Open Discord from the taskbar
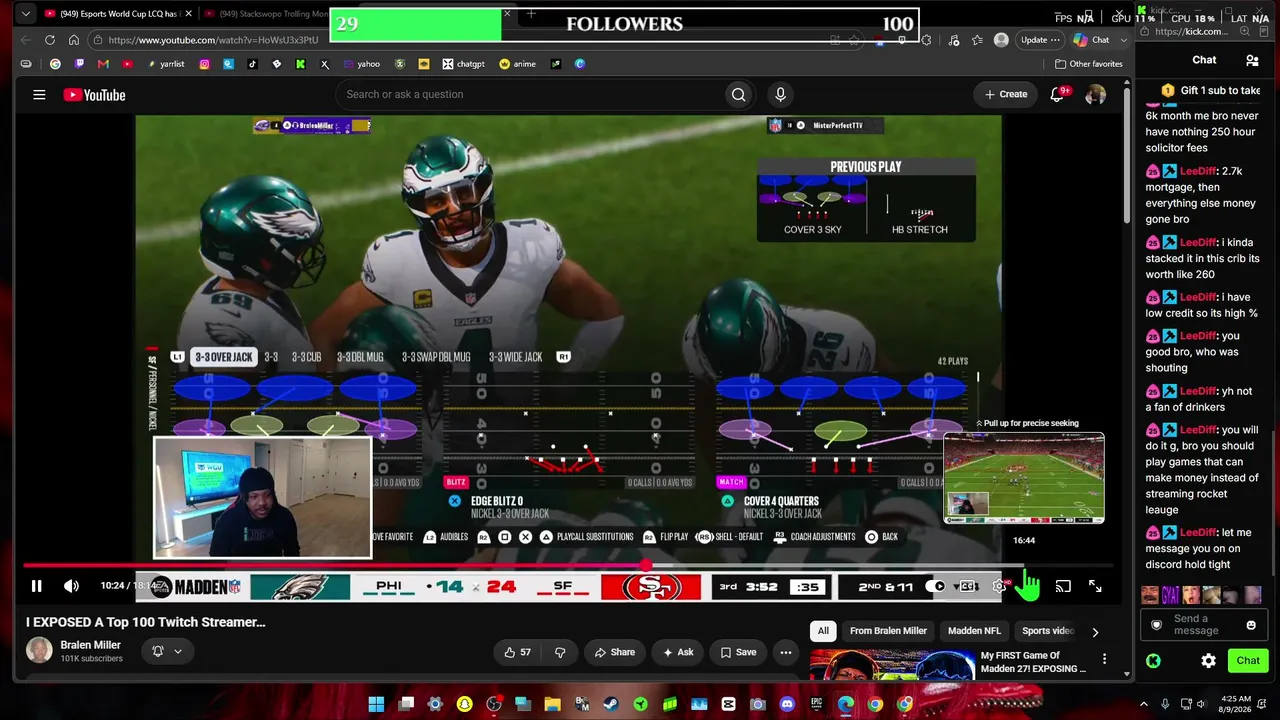The width and height of the screenshot is (1280, 720). click(x=787, y=704)
